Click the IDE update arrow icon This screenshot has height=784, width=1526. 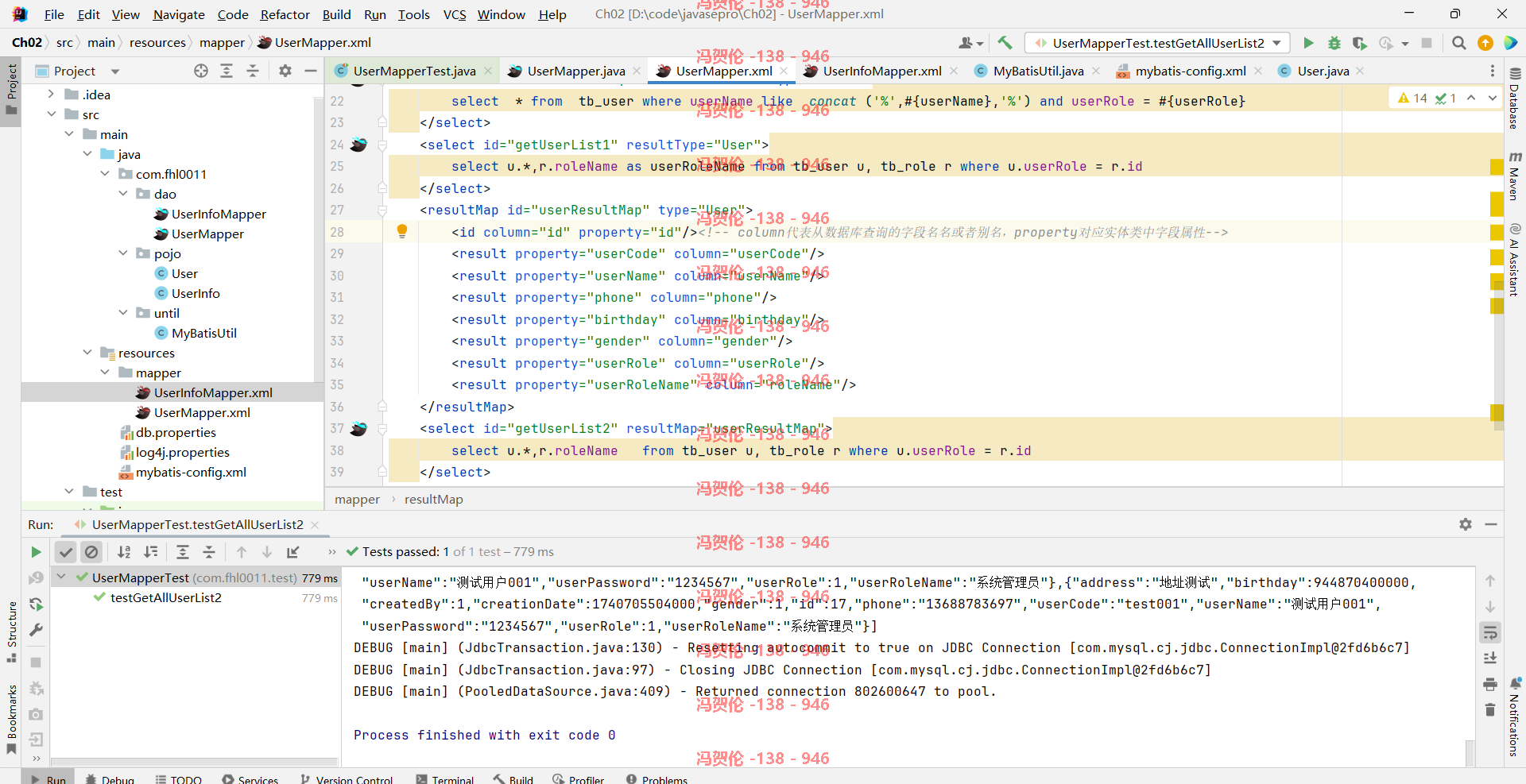pos(1485,43)
